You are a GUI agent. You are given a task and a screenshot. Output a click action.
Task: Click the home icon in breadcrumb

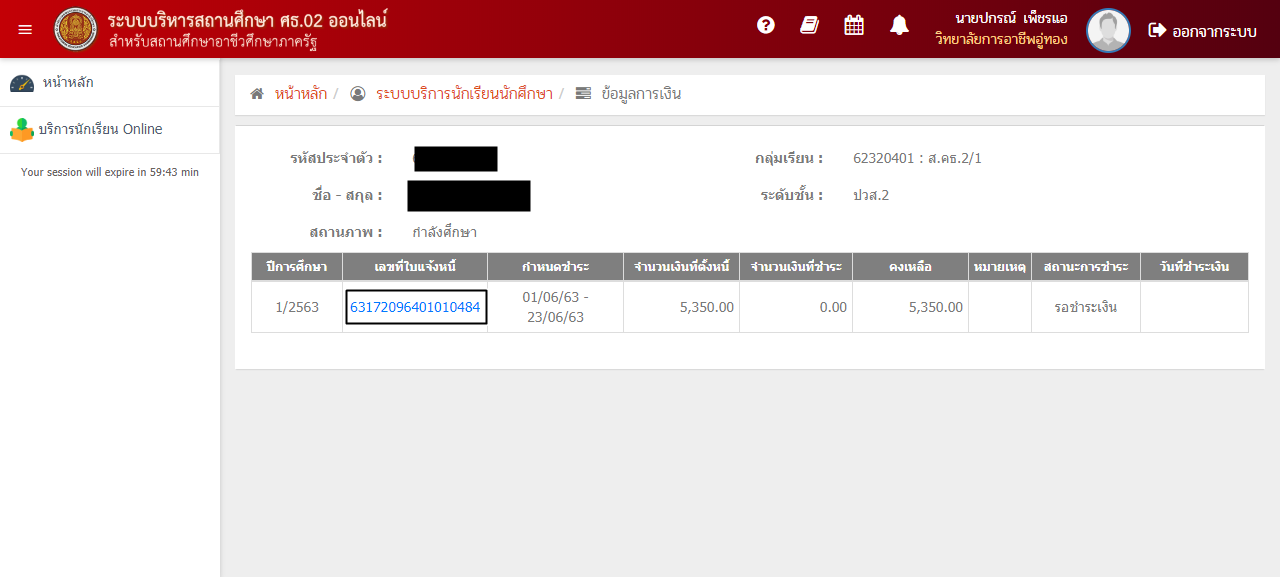point(257,94)
